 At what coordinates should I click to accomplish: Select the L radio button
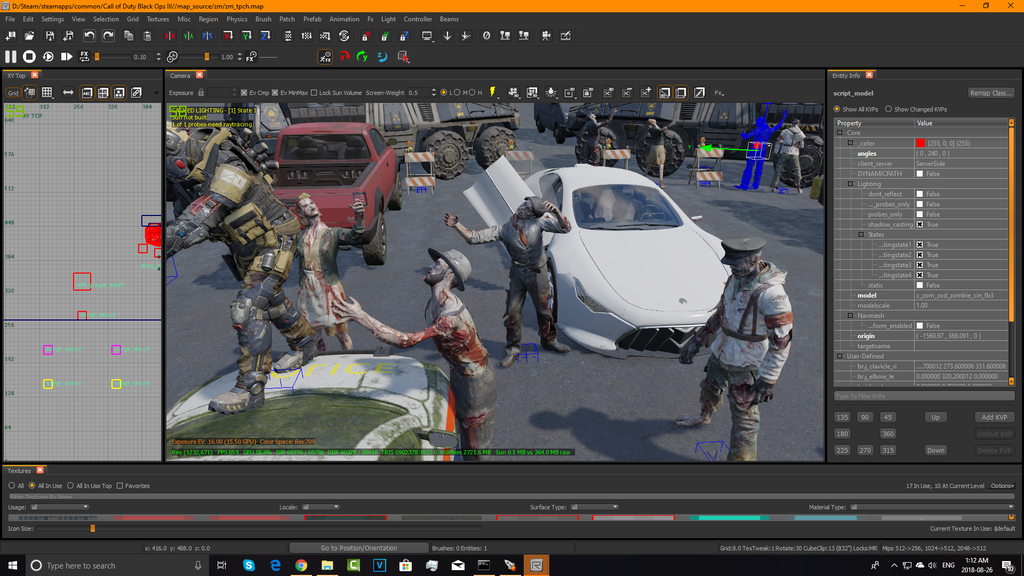click(x=444, y=93)
